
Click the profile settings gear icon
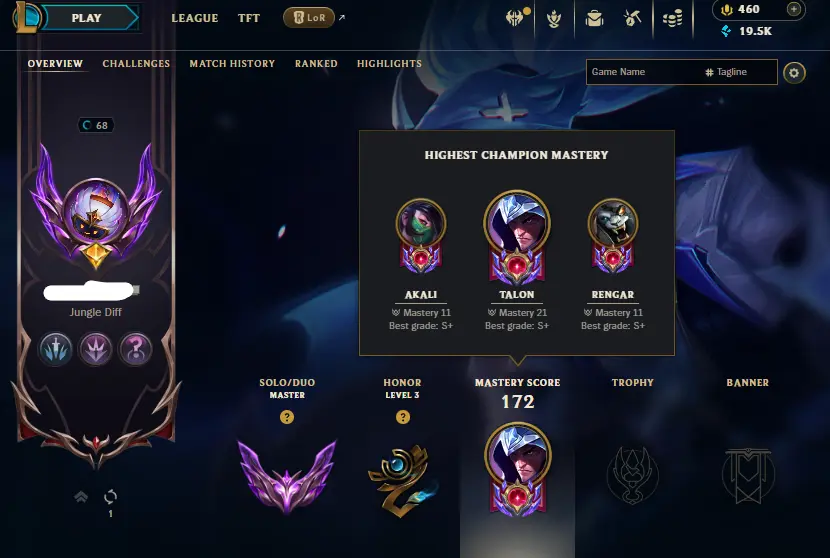pyautogui.click(x=794, y=73)
